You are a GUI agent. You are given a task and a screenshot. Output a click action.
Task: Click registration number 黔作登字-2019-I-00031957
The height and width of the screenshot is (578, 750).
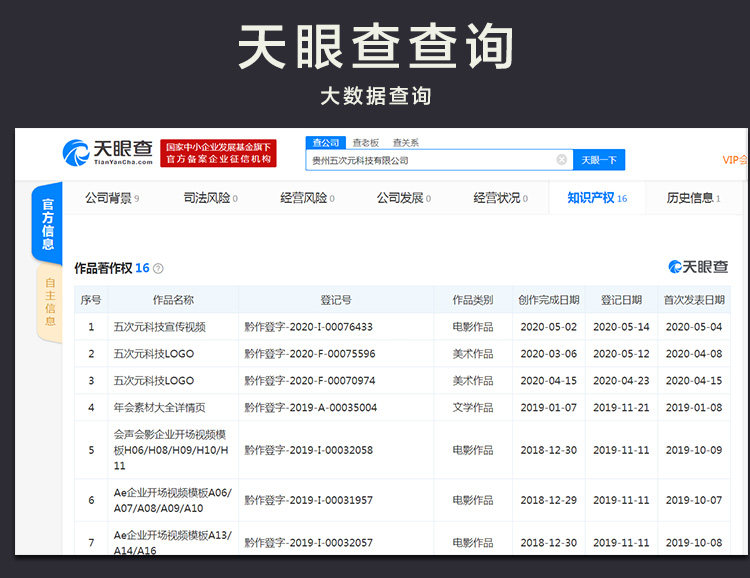coord(309,500)
